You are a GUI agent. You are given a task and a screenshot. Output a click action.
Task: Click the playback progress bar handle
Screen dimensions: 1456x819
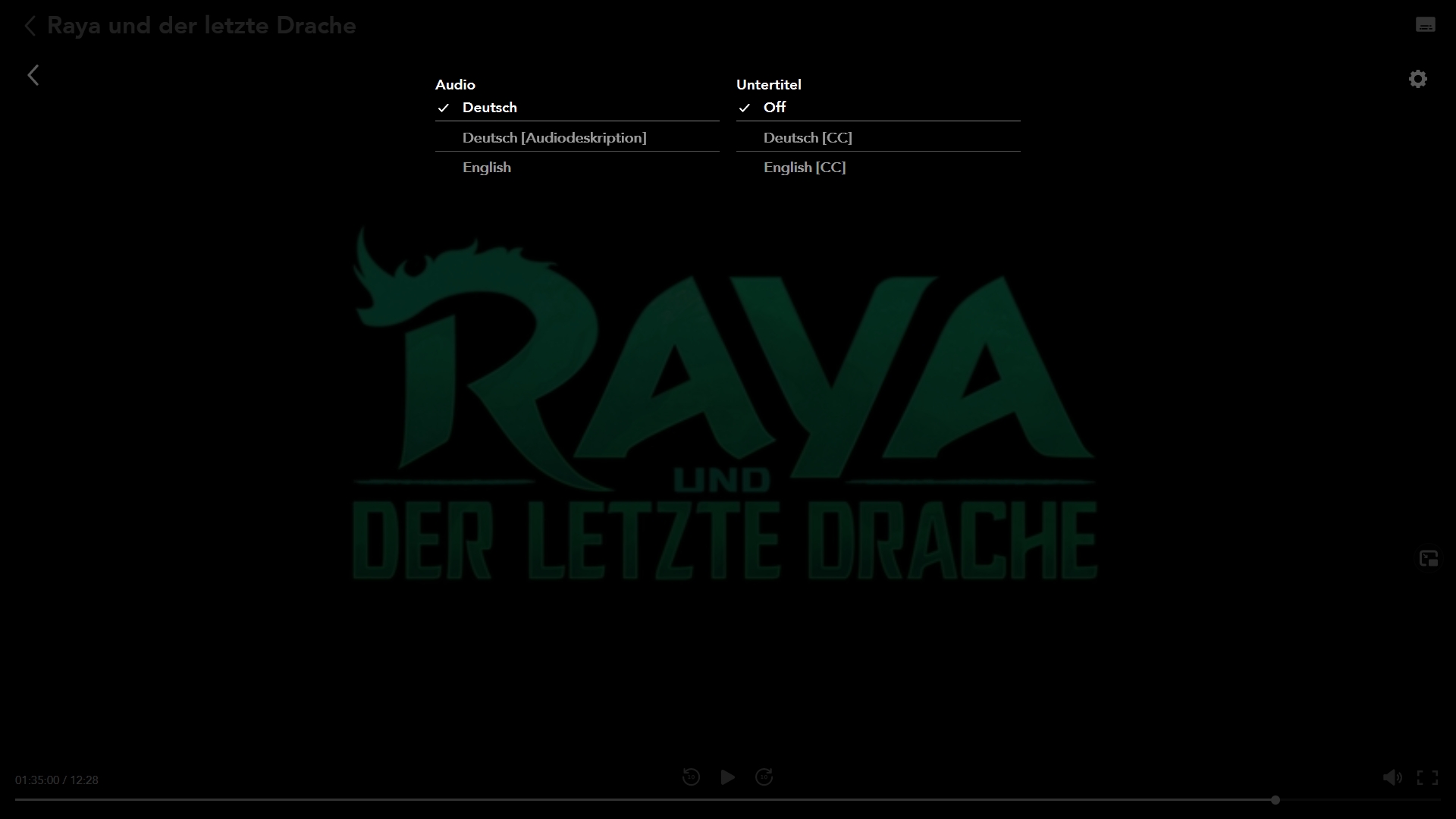[x=1276, y=800]
